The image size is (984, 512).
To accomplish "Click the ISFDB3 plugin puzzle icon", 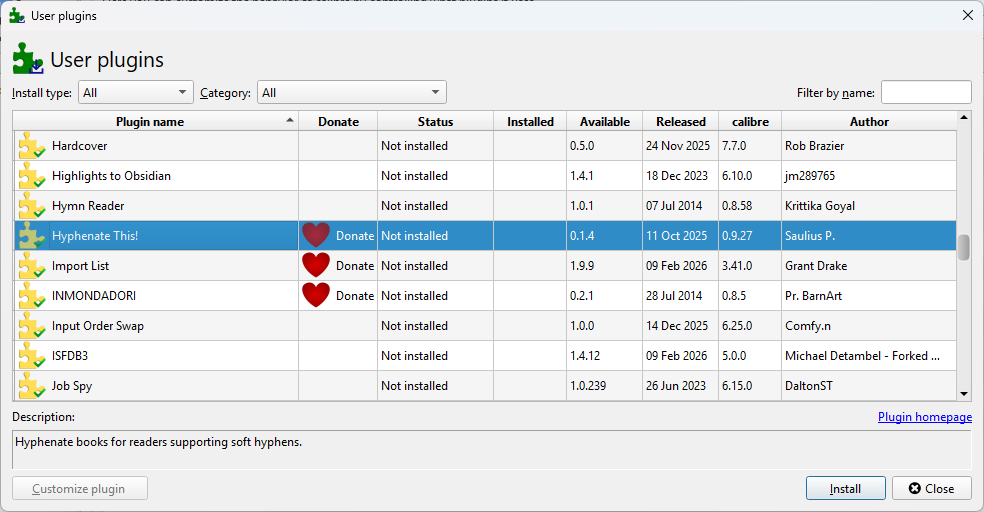I will [x=32, y=356].
